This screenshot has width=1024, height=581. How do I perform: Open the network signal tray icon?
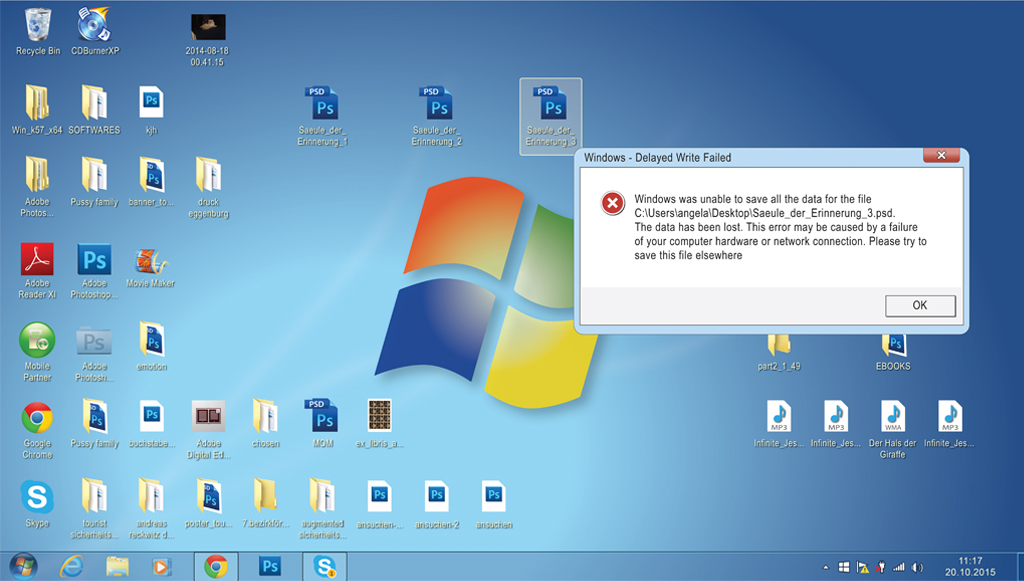[899, 567]
